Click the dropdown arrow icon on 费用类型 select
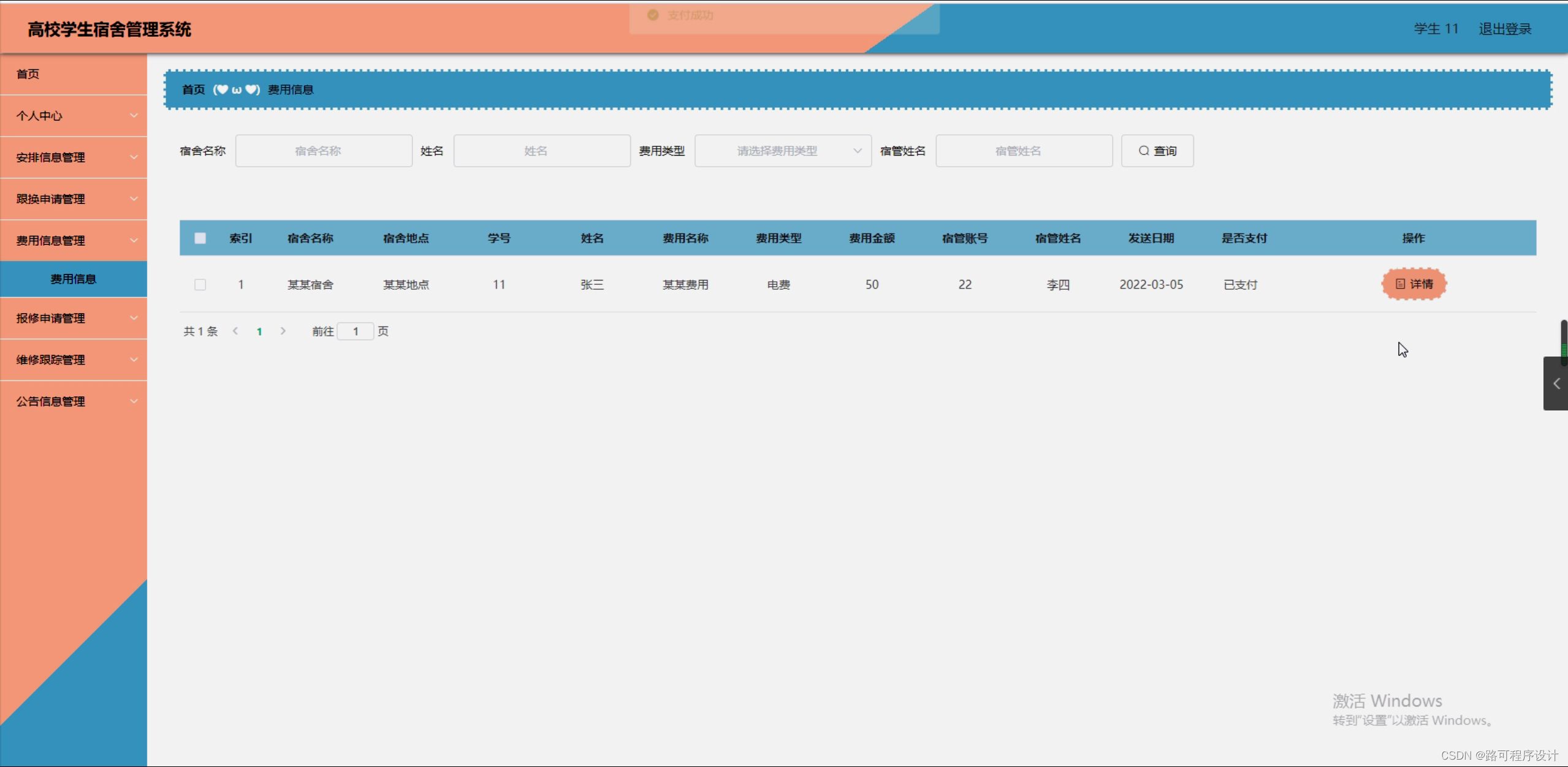The height and width of the screenshot is (767, 1568). (857, 151)
